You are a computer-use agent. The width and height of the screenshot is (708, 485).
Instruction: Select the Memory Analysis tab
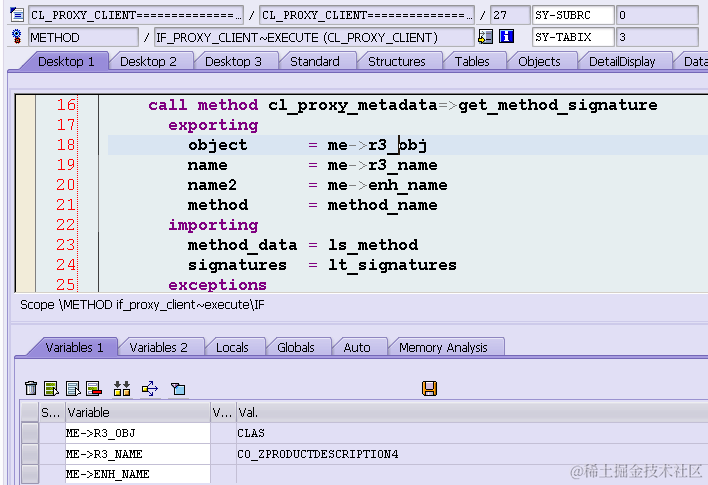point(443,347)
